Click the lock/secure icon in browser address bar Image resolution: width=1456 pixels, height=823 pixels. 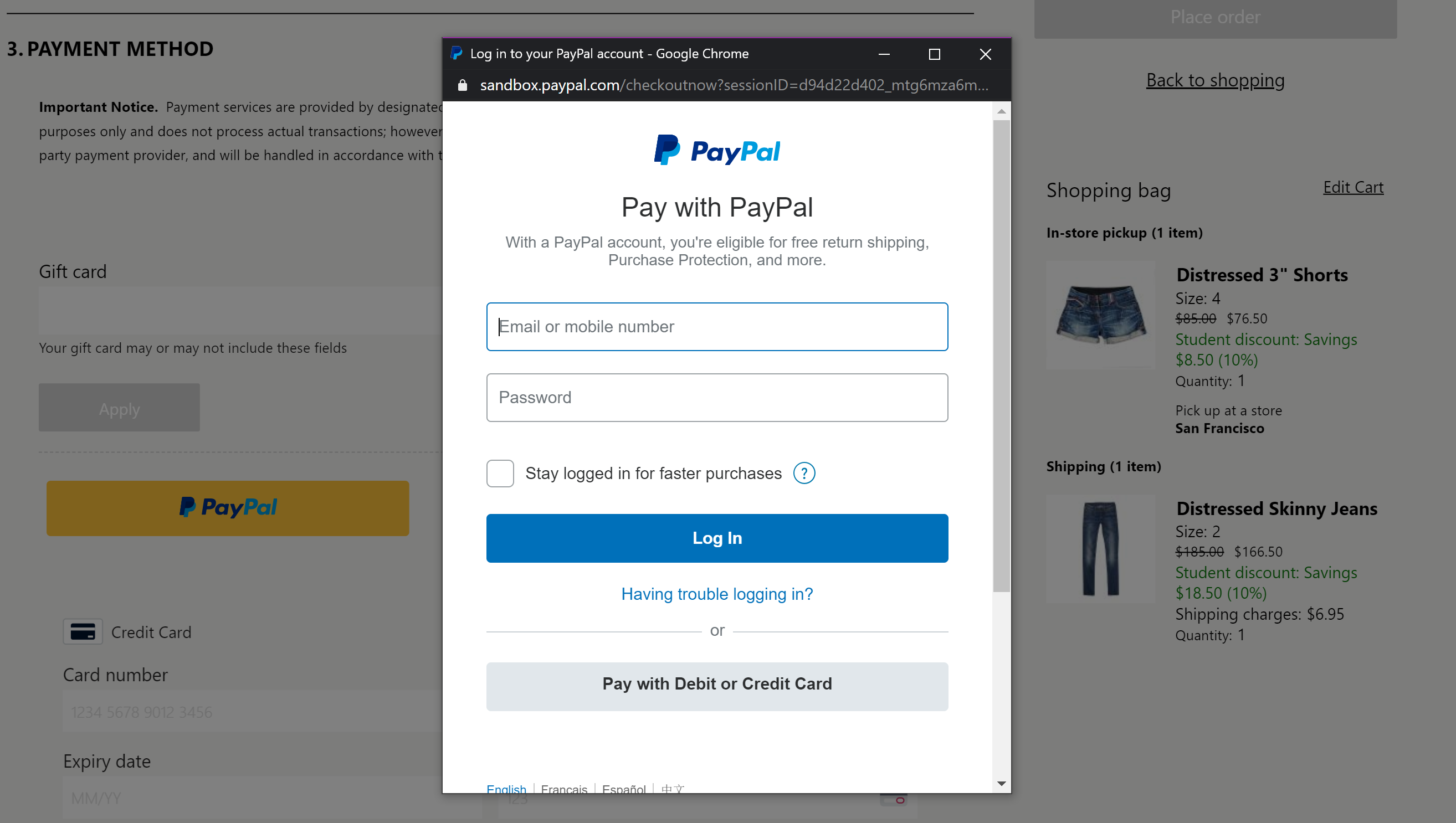[x=463, y=85]
